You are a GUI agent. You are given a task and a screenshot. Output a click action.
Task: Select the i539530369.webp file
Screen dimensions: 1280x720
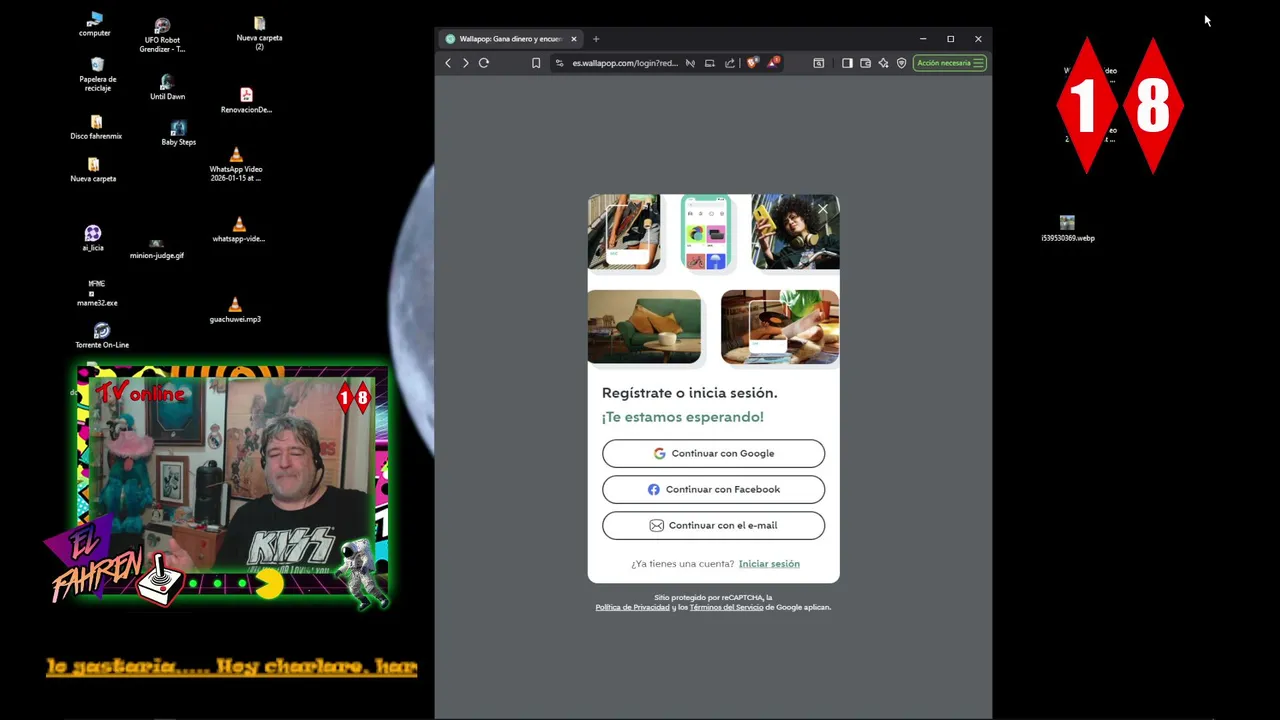[1068, 228]
